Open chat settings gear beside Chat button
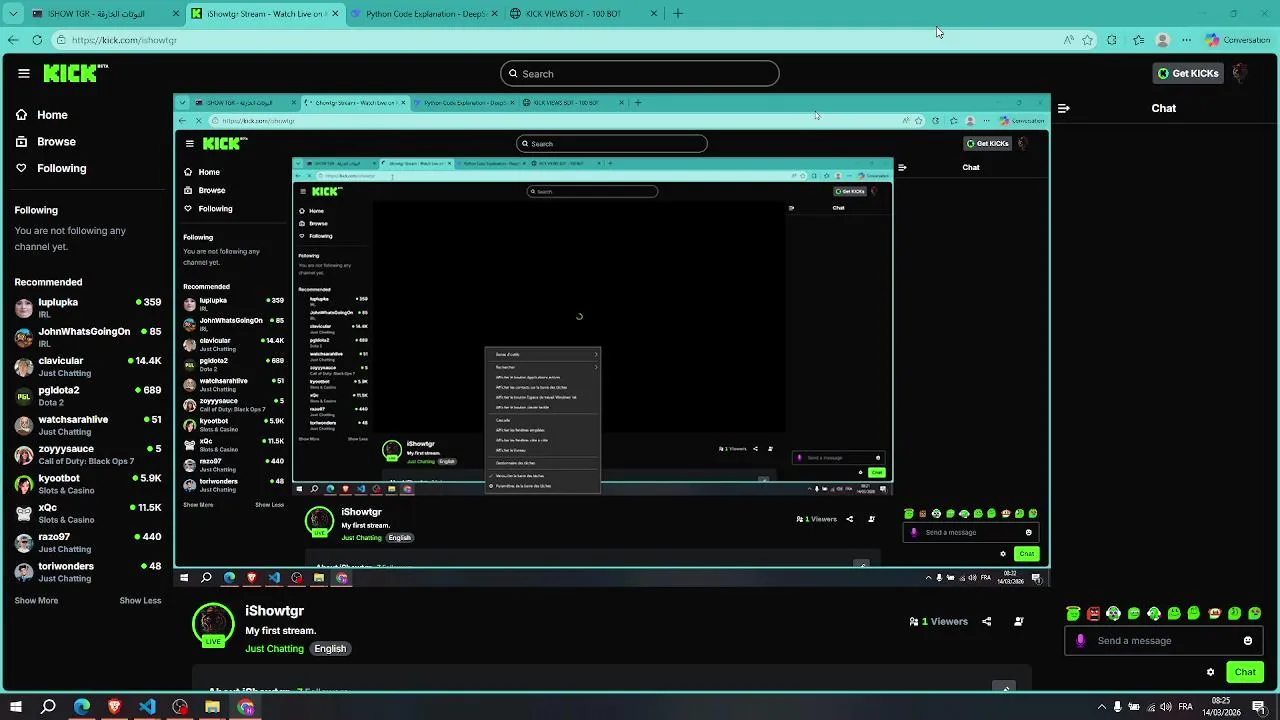Image resolution: width=1280 pixels, height=720 pixels. click(x=1210, y=672)
